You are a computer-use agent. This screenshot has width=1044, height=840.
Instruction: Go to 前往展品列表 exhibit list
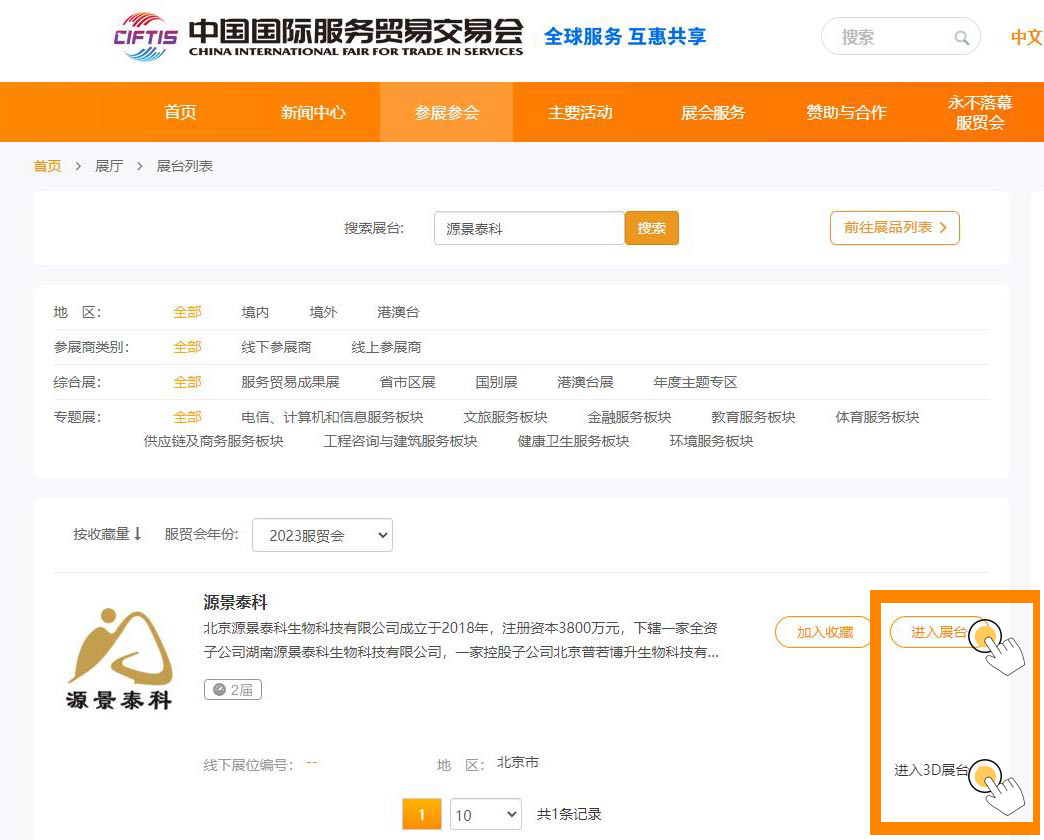[894, 228]
